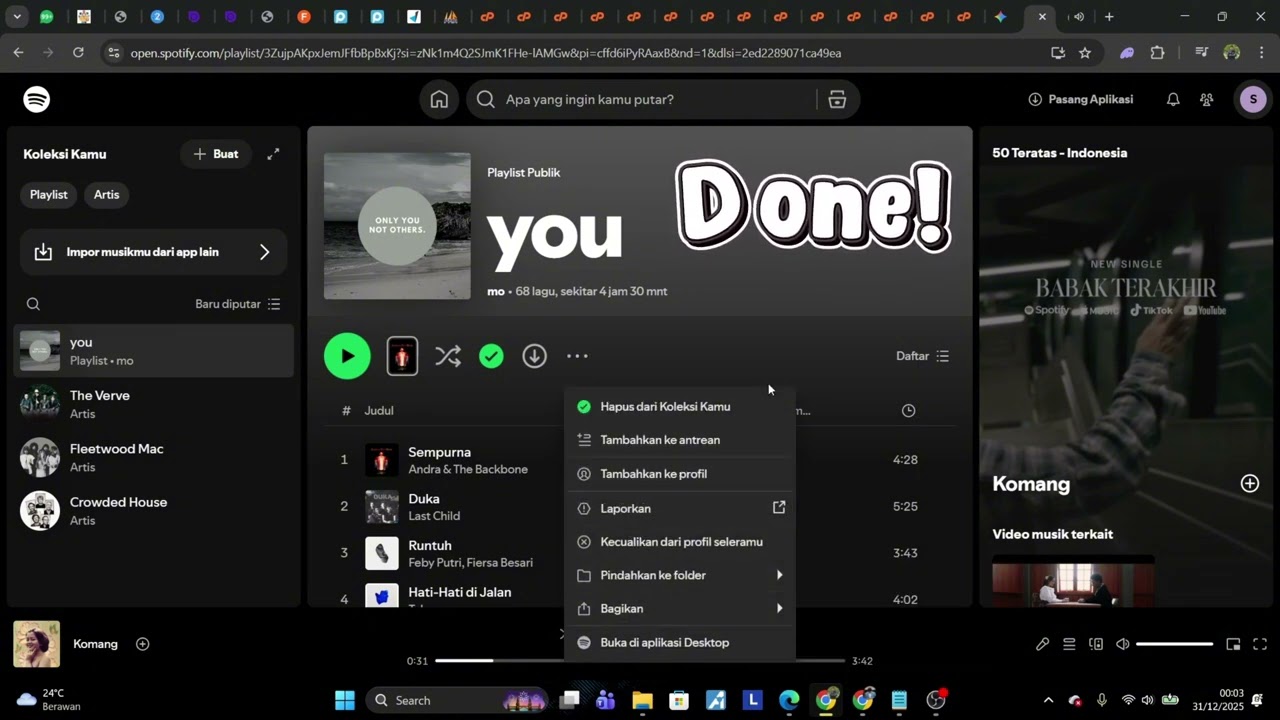
Task: Open The Verve artist
Action: (154, 404)
